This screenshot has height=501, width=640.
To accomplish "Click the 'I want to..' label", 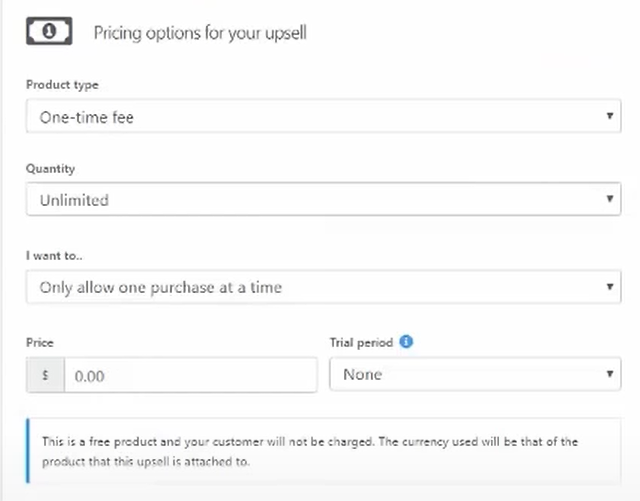I will pyautogui.click(x=54, y=256).
